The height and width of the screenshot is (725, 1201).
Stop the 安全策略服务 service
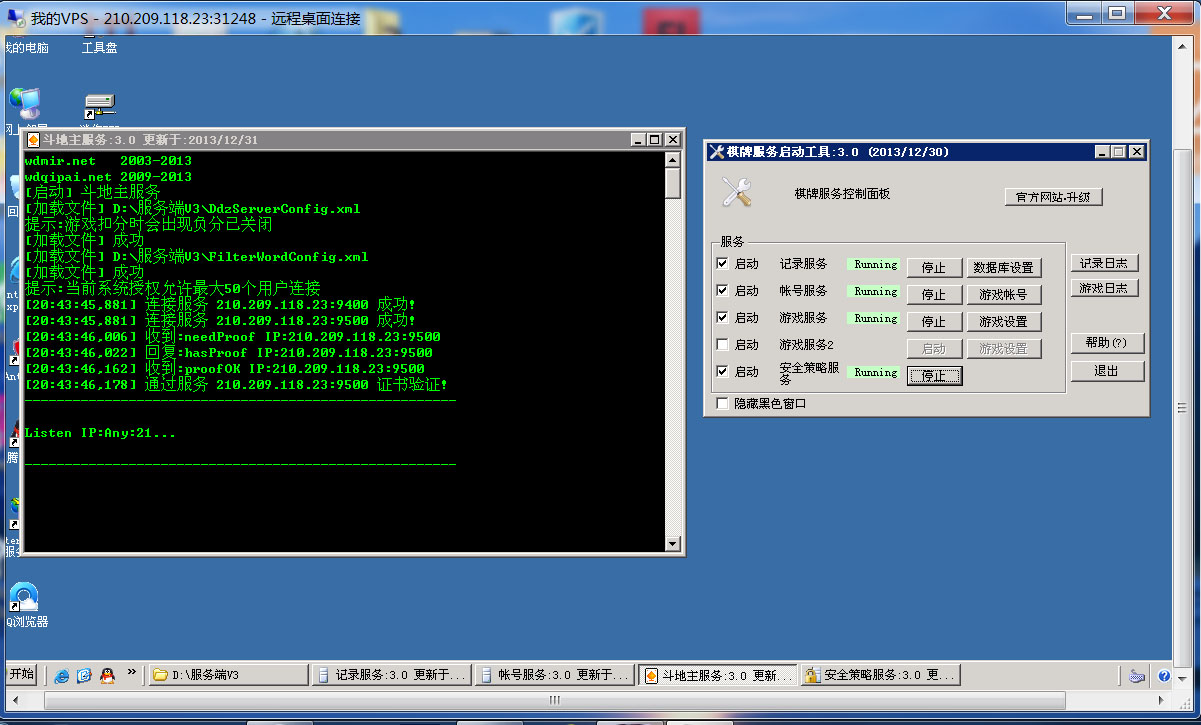click(934, 376)
